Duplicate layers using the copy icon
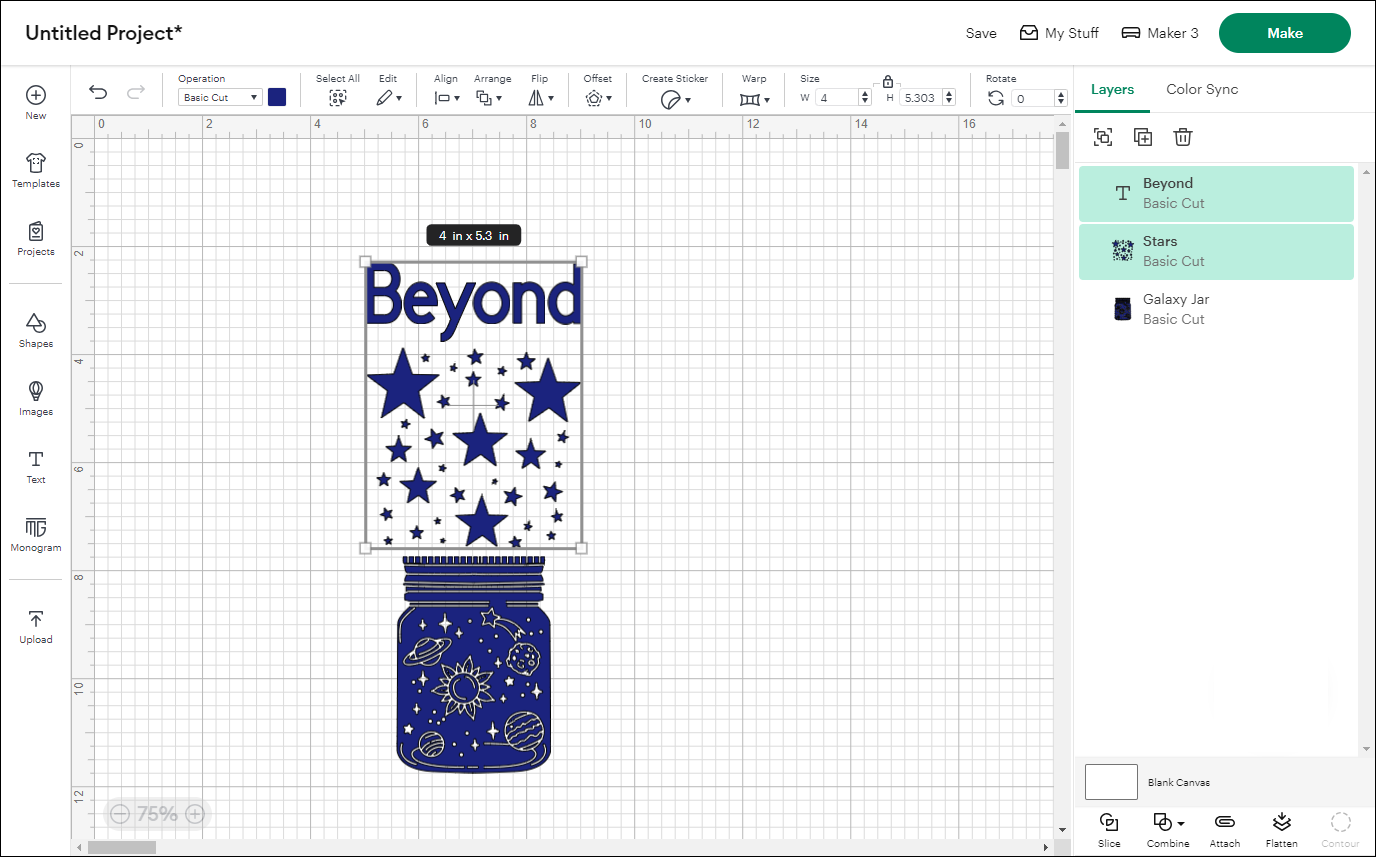 [1143, 137]
